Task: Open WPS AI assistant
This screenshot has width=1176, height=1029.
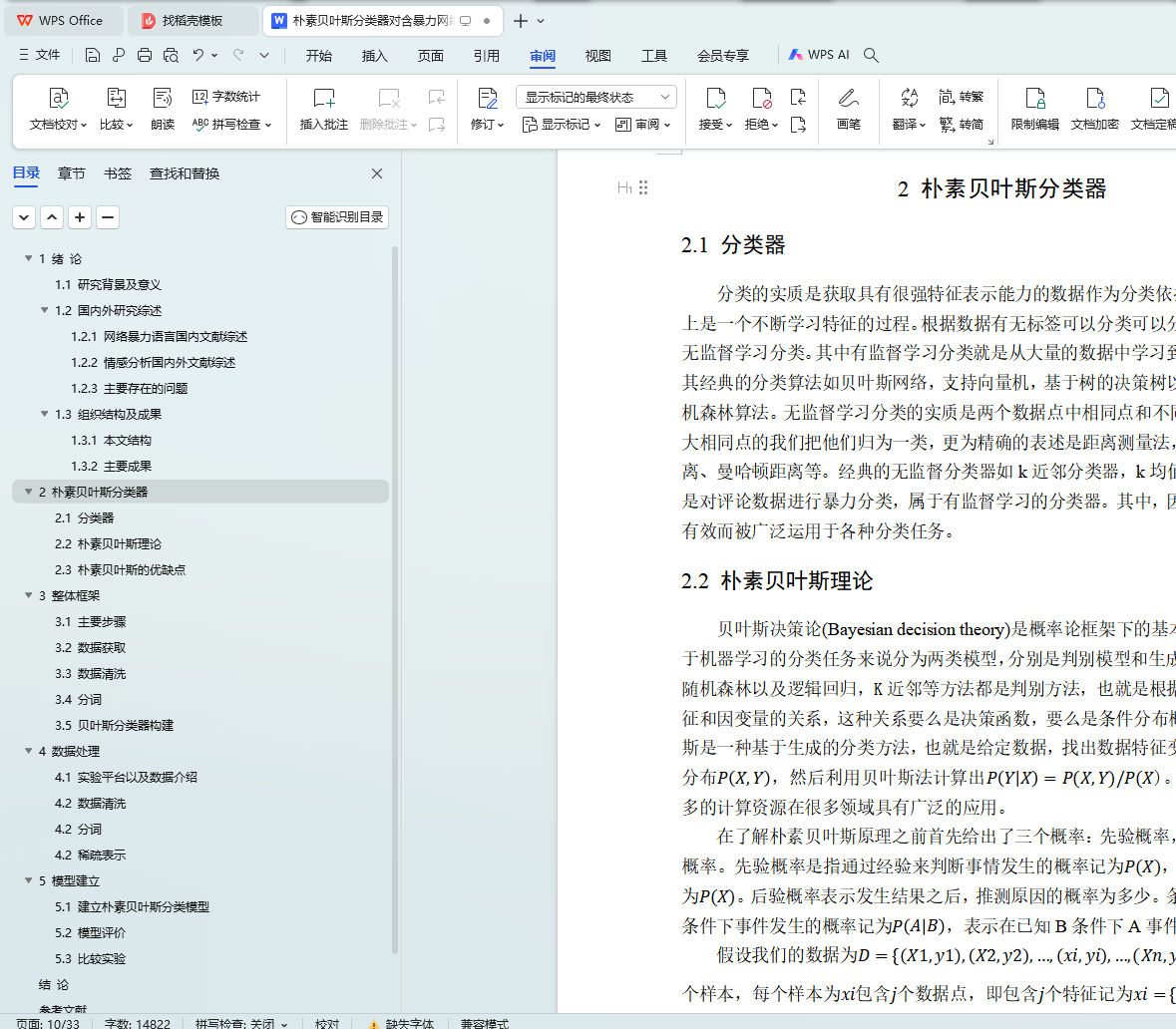Action: 819,55
